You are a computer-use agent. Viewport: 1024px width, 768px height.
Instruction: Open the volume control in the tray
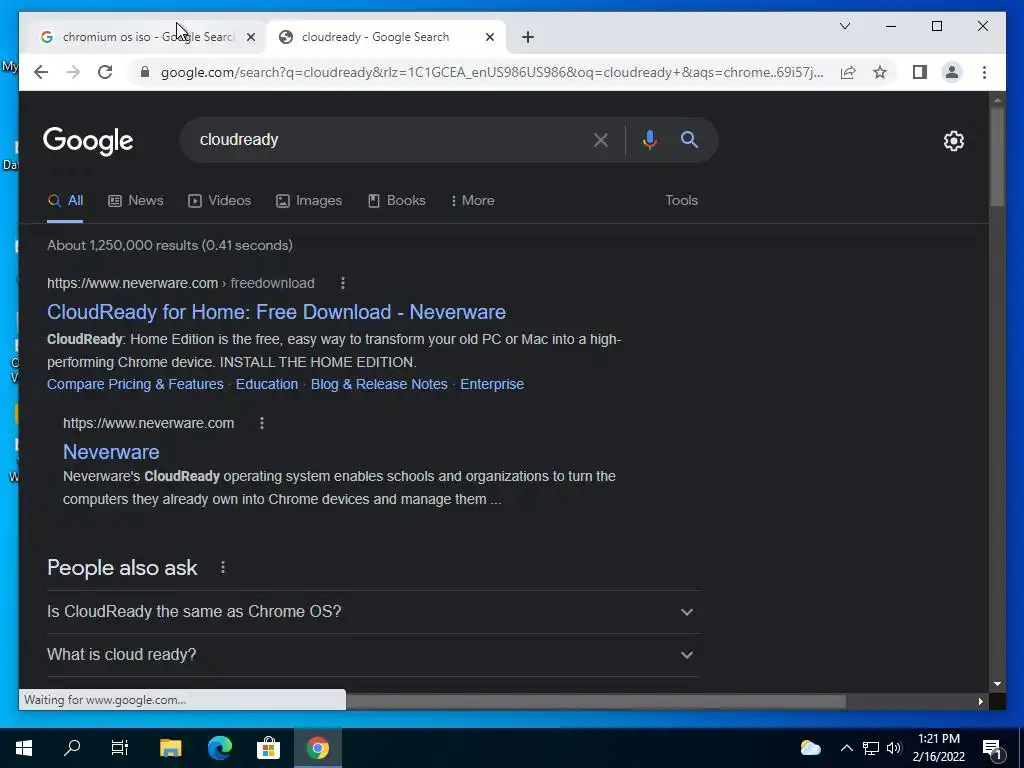pos(894,748)
